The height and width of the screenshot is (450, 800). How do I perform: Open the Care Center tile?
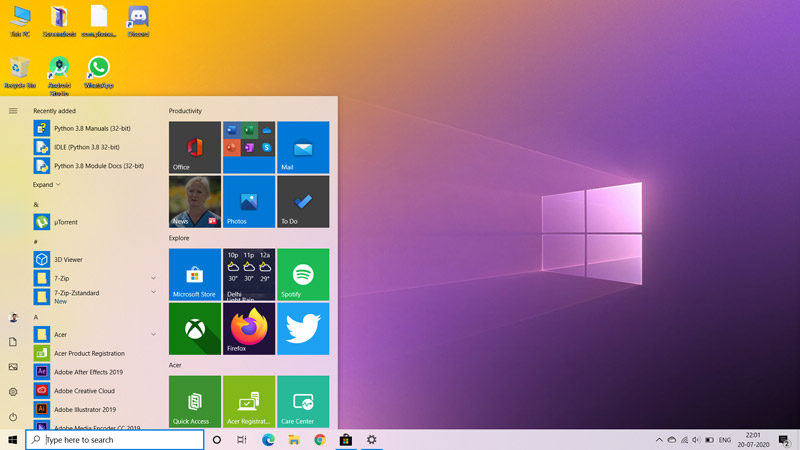(303, 402)
